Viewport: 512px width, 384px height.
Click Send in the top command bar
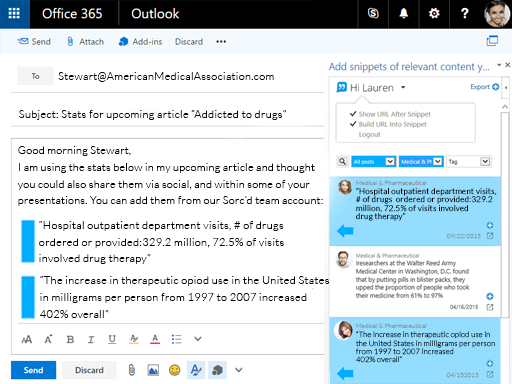click(x=34, y=42)
